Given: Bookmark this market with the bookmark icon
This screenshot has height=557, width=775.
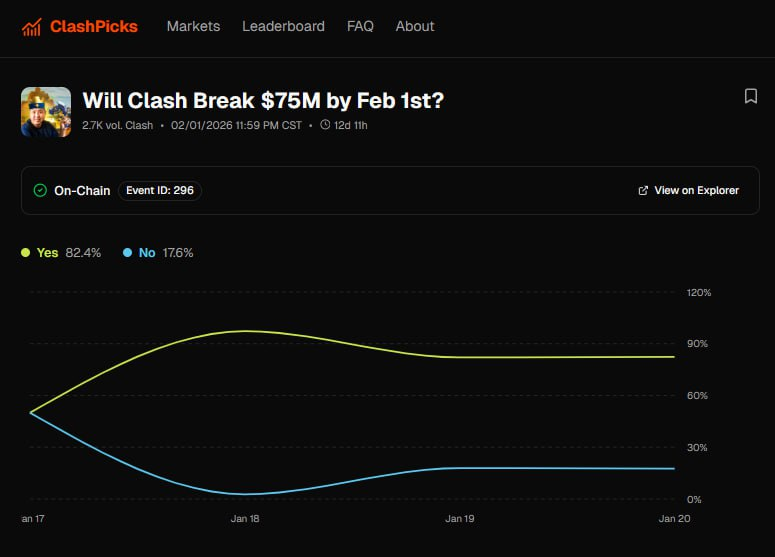Looking at the screenshot, I should coord(750,96).
